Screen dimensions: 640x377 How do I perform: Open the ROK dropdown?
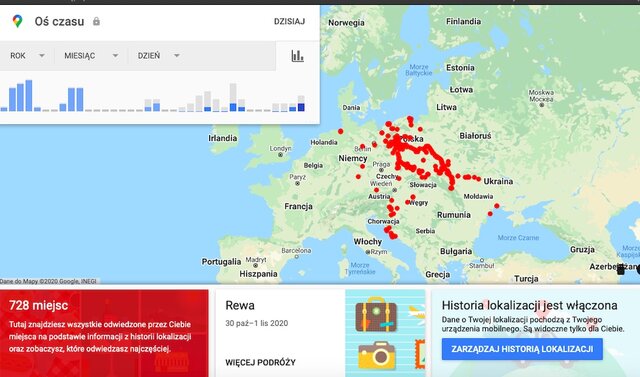pos(27,55)
